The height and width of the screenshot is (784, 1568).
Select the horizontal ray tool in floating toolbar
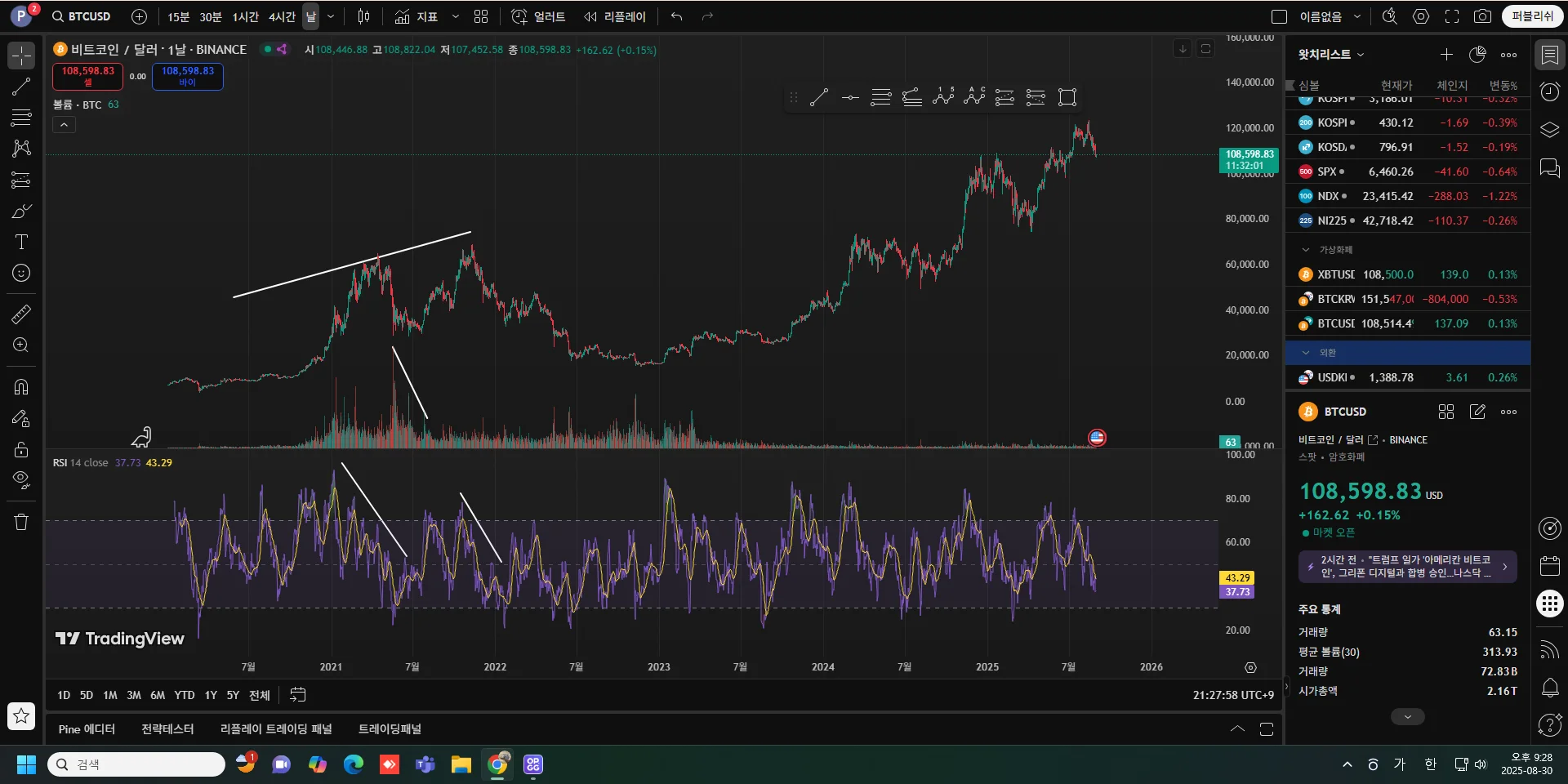click(x=850, y=98)
